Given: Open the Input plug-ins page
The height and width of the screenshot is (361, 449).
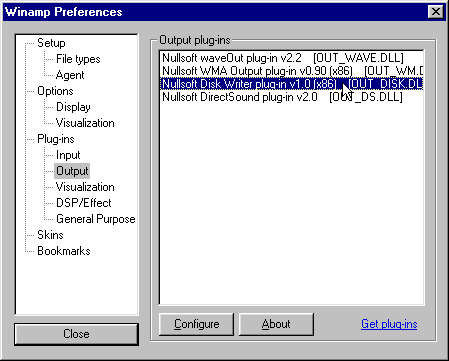Looking at the screenshot, I should point(68,155).
